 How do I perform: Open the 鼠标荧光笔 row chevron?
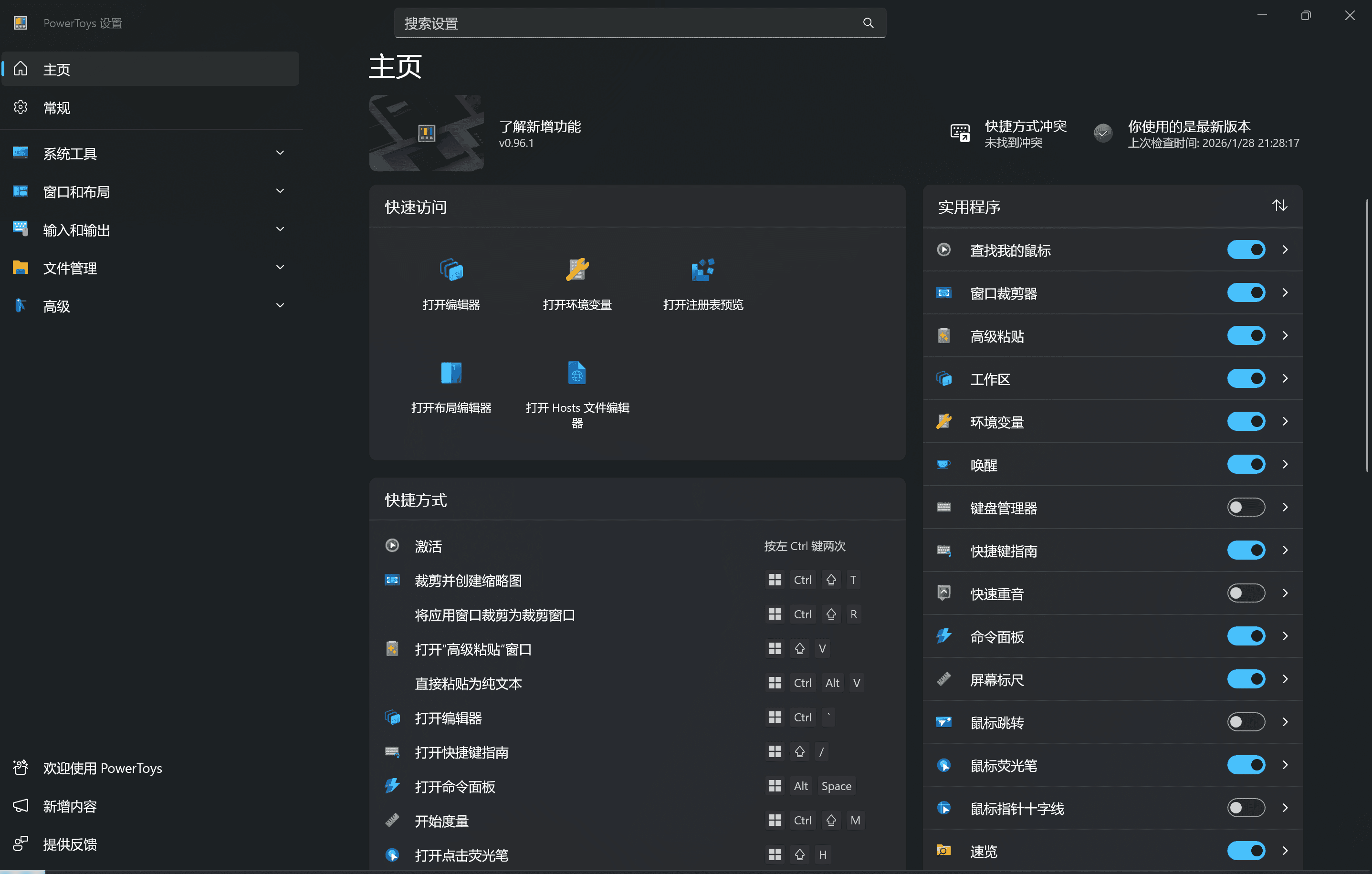1285,765
